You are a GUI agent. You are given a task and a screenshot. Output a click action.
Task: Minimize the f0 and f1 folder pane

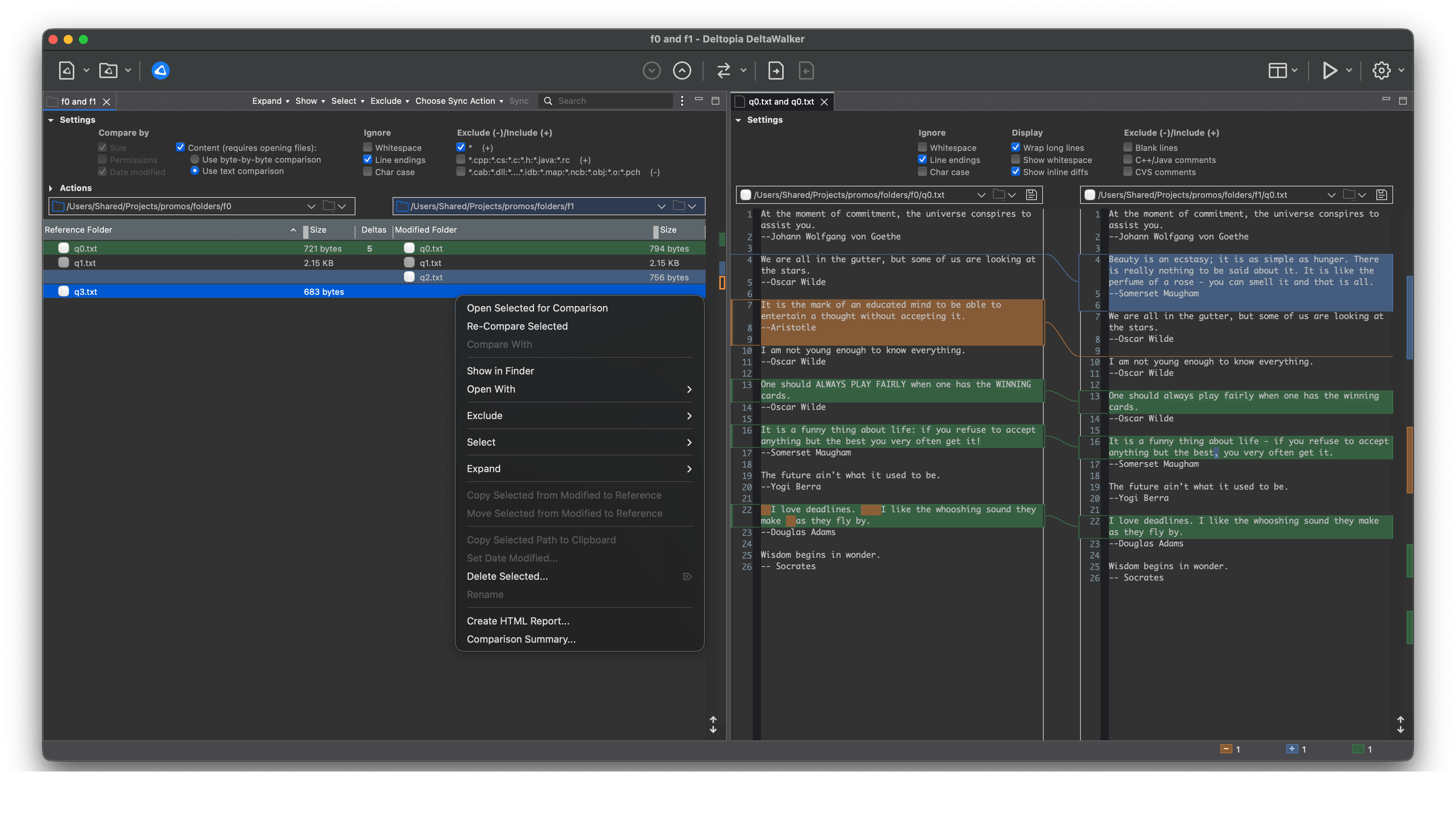[x=698, y=99]
